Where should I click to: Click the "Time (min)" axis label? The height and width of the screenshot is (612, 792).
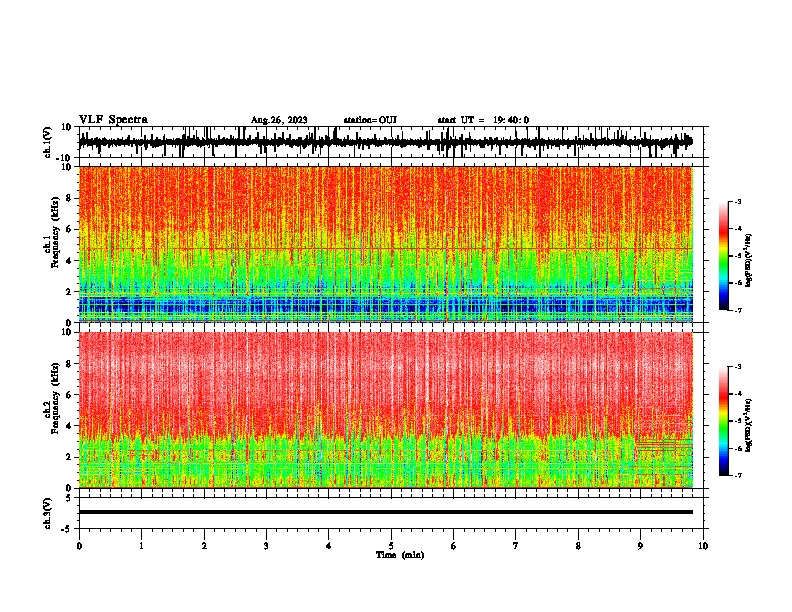[400, 555]
